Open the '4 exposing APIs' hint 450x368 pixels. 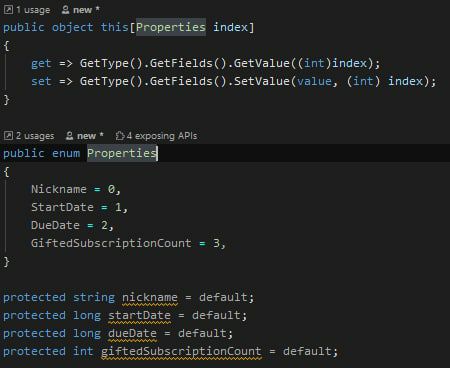coord(162,136)
